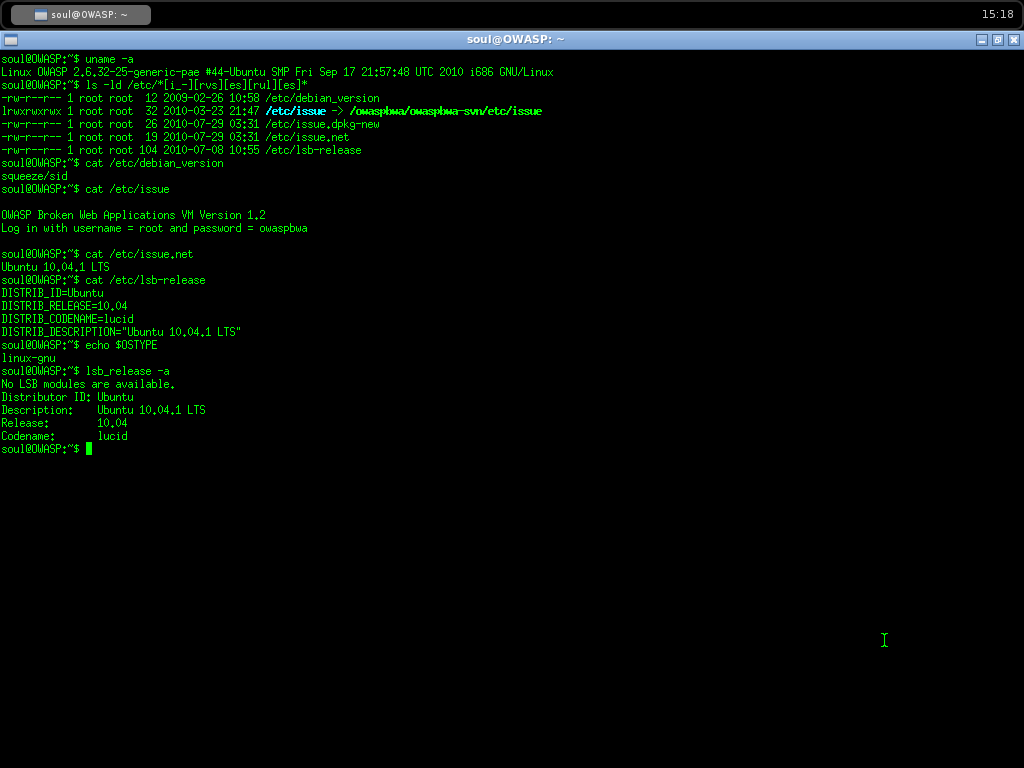Click the 'cat /etc/issue.net' command
Screen dimensions: 1024x768
[139, 254]
